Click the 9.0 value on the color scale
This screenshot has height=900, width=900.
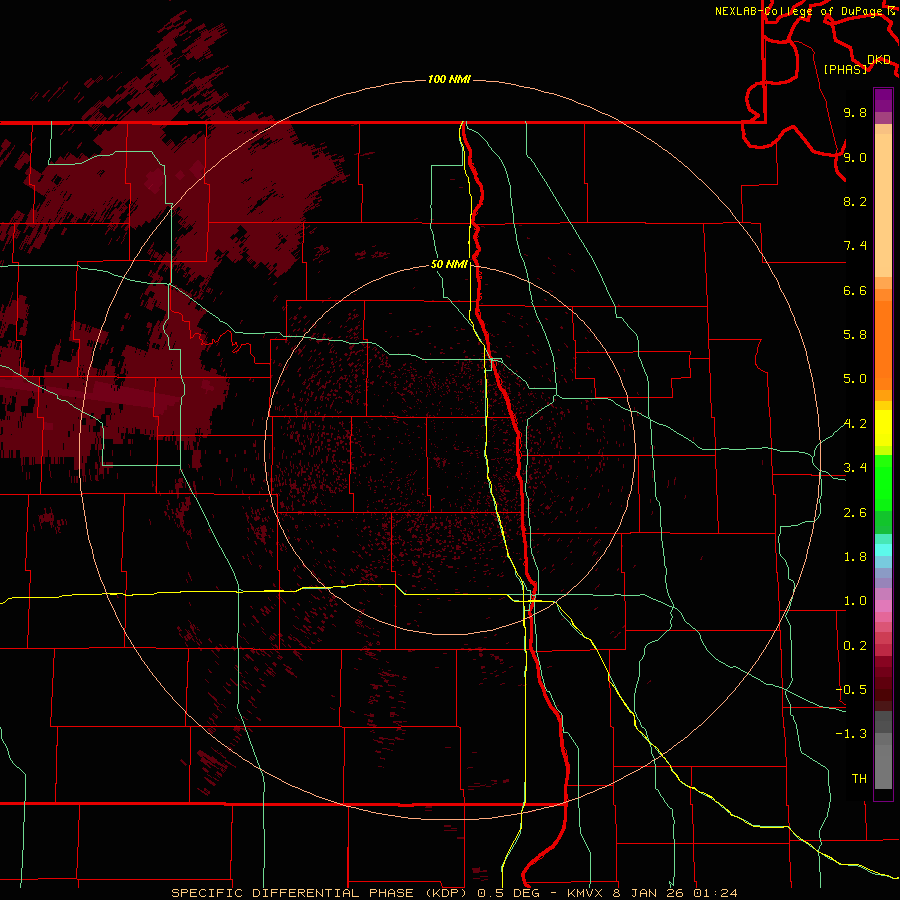pos(855,157)
